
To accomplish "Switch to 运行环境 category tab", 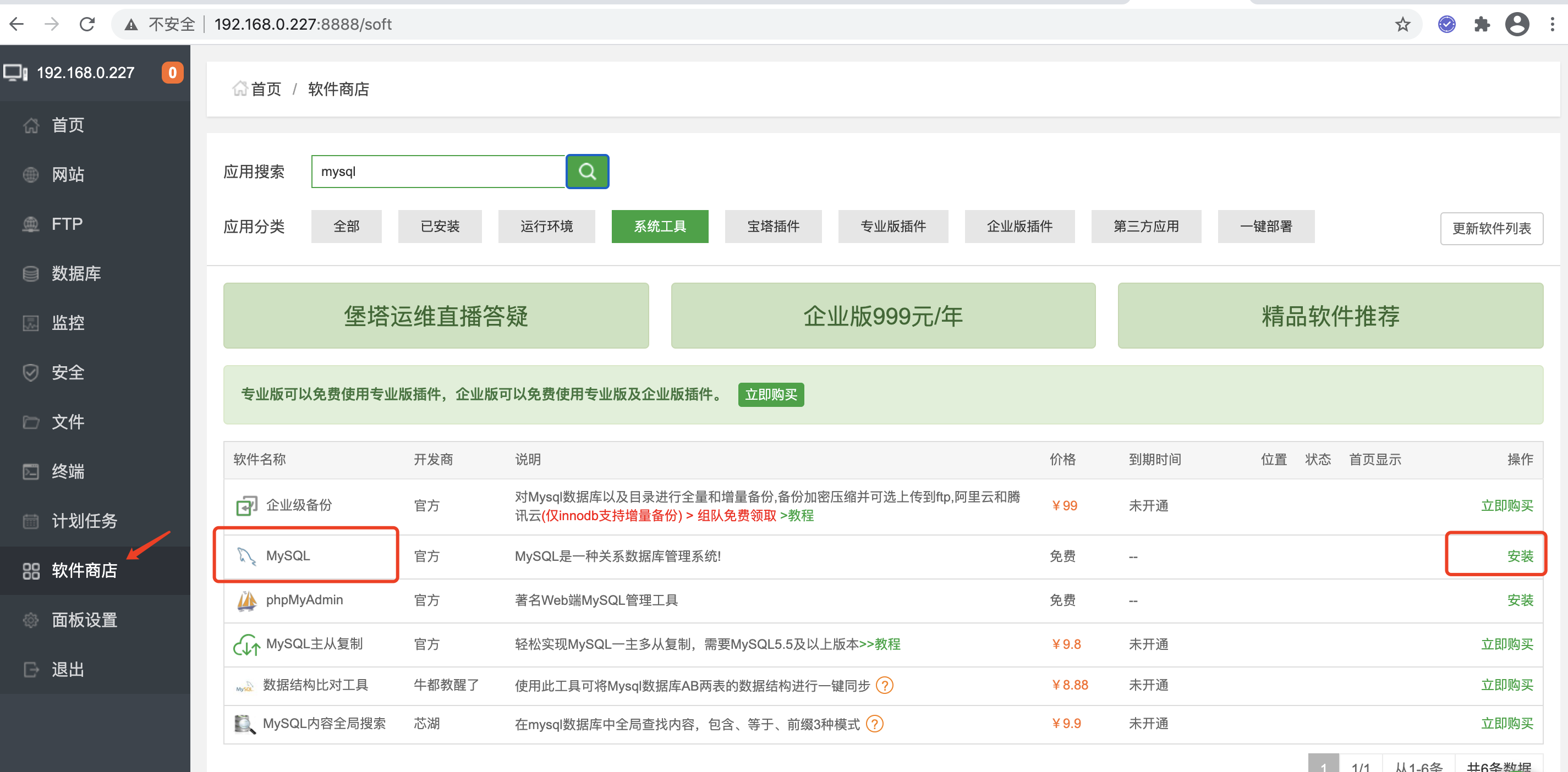I will [546, 227].
